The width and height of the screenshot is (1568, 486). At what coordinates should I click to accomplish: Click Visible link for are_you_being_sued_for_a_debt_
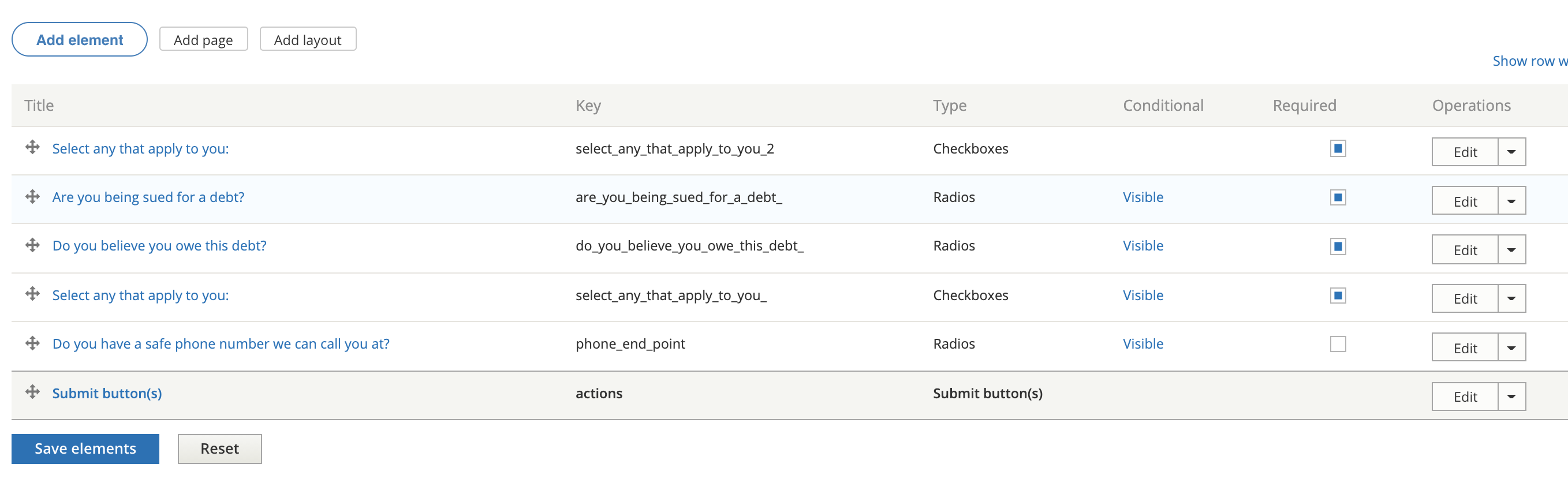1143,197
